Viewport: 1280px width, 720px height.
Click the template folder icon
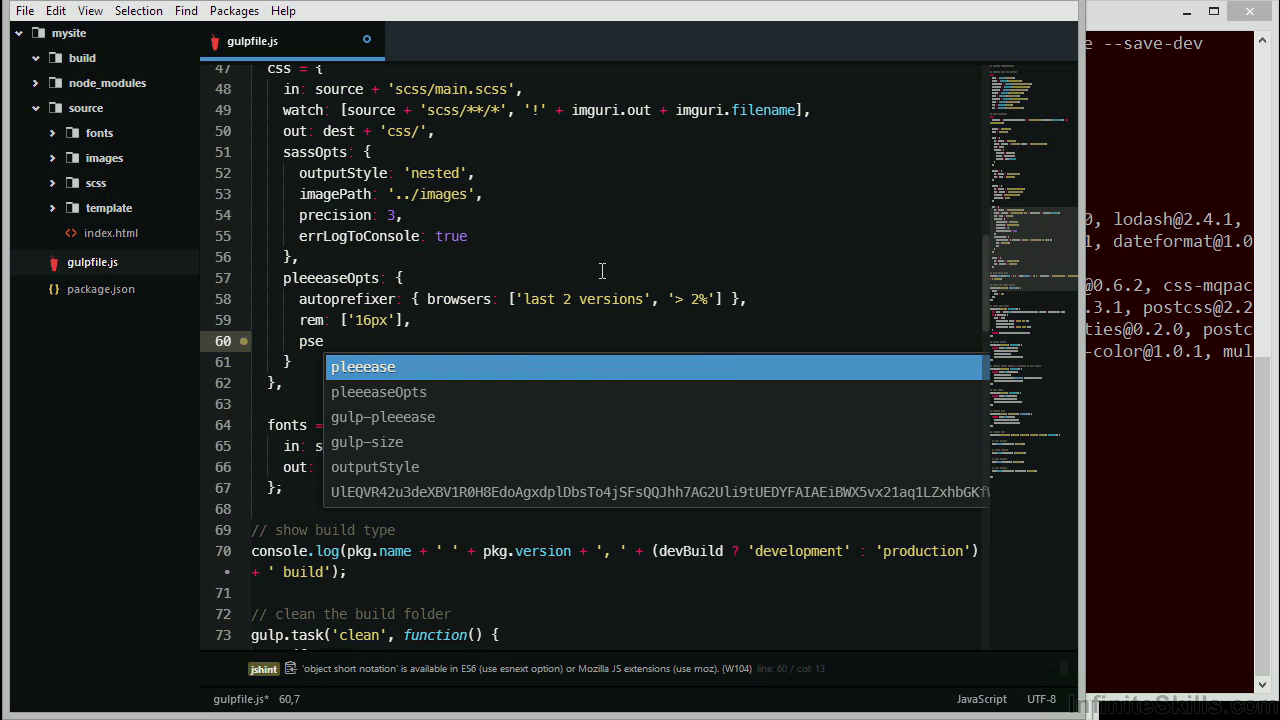tap(72, 208)
